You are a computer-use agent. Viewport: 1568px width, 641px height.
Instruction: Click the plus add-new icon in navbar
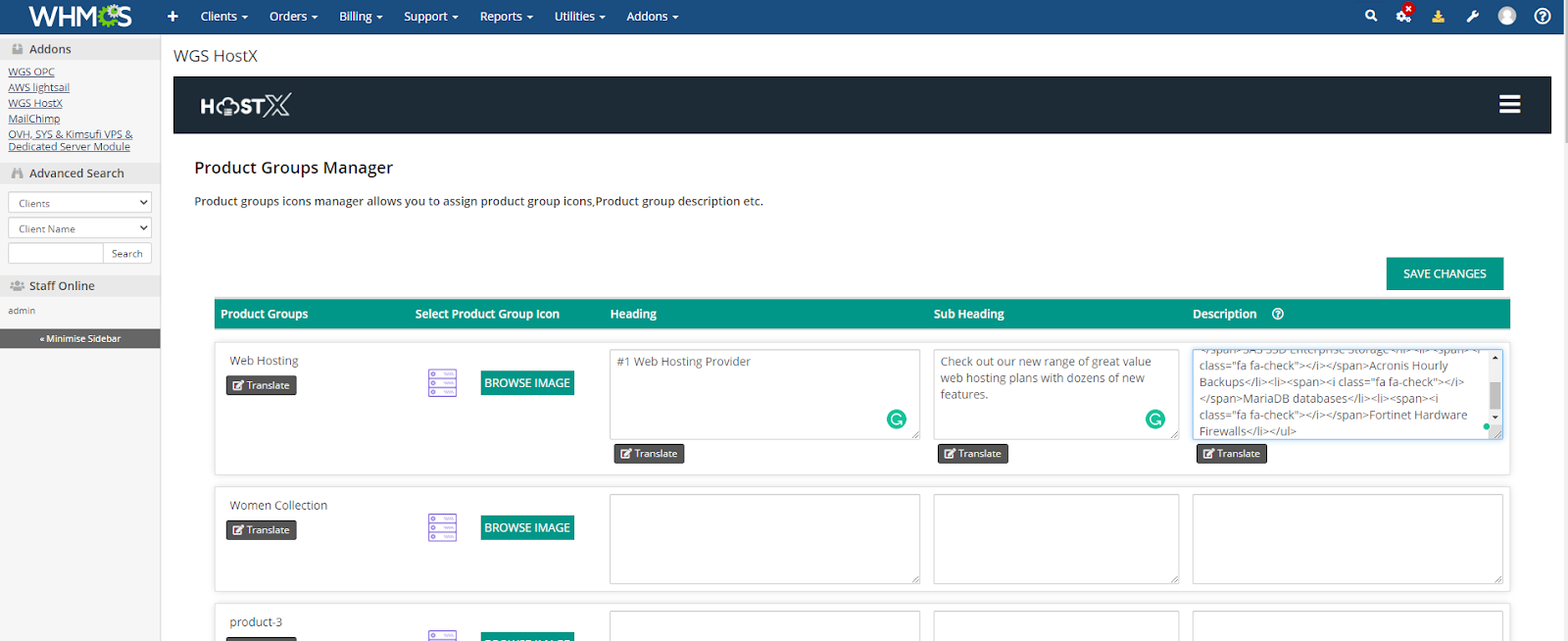pyautogui.click(x=172, y=16)
